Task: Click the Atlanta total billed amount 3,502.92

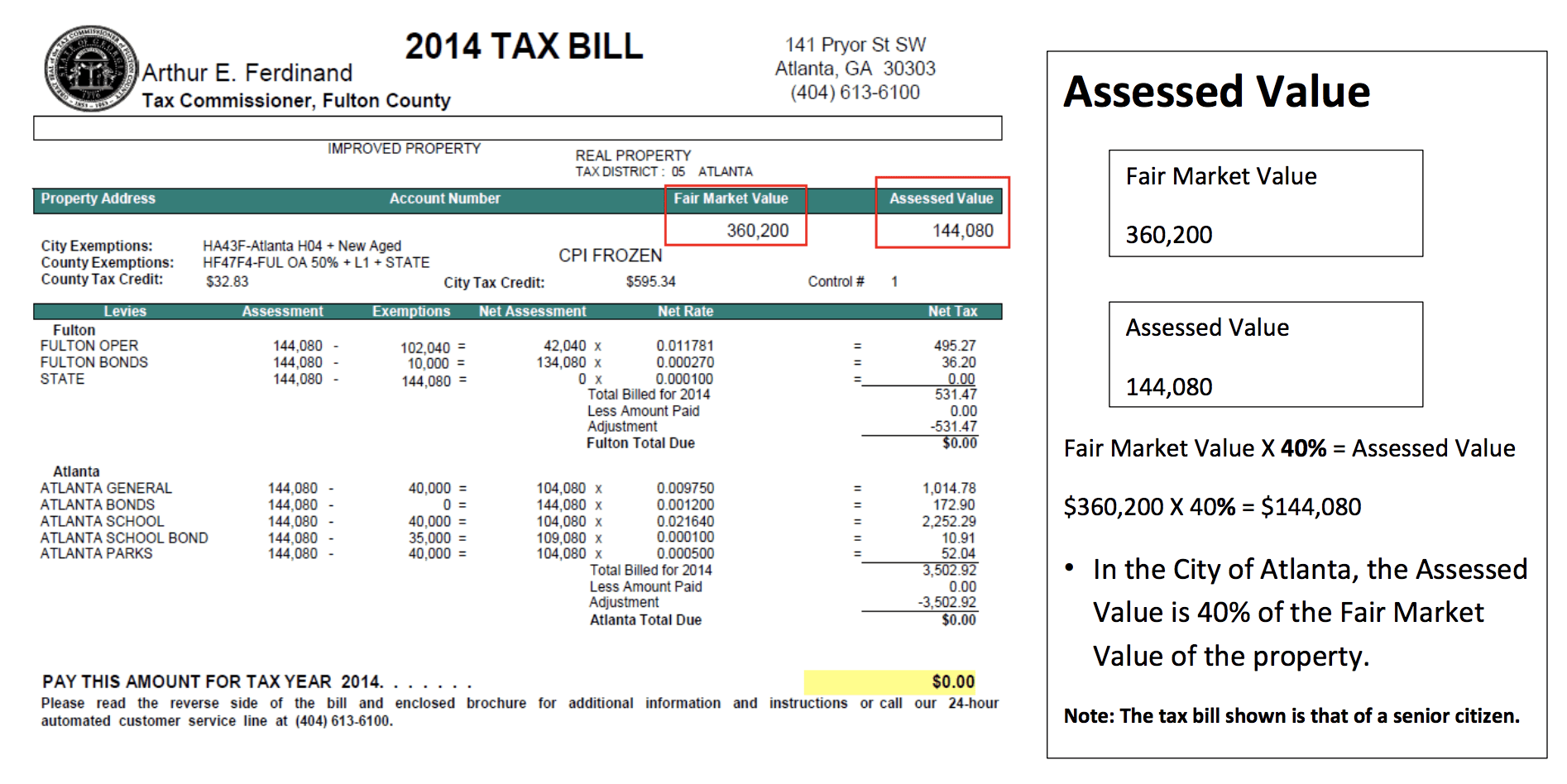Action: pyautogui.click(x=950, y=570)
